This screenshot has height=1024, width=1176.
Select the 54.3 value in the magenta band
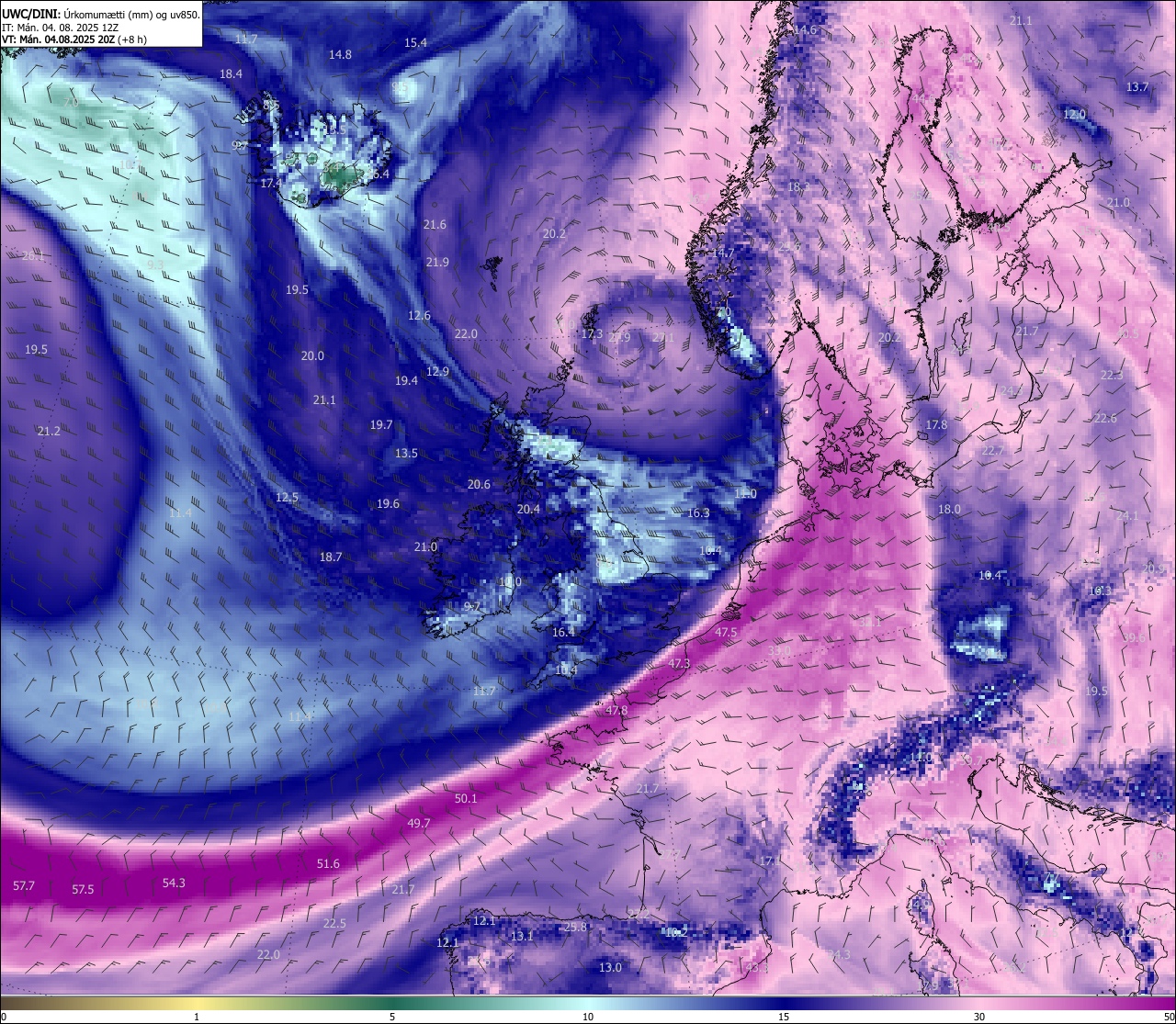(174, 883)
